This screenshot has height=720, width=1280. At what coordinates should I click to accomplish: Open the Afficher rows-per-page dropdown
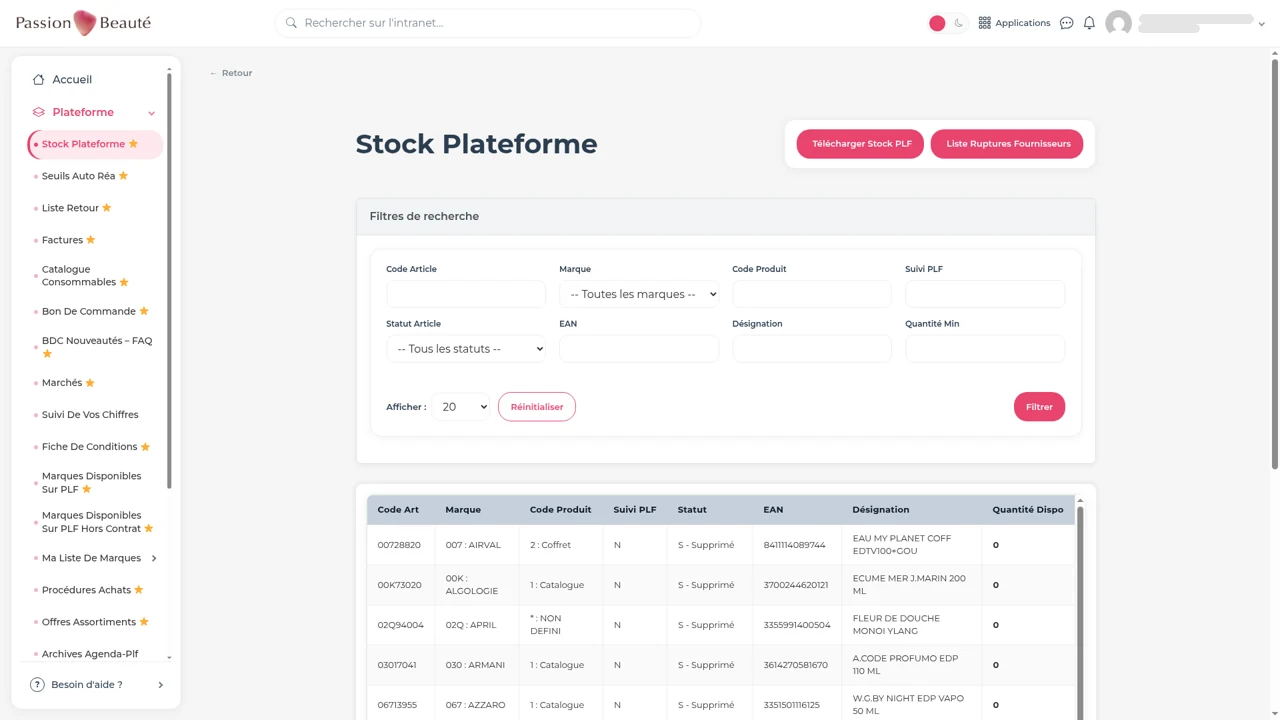click(461, 407)
